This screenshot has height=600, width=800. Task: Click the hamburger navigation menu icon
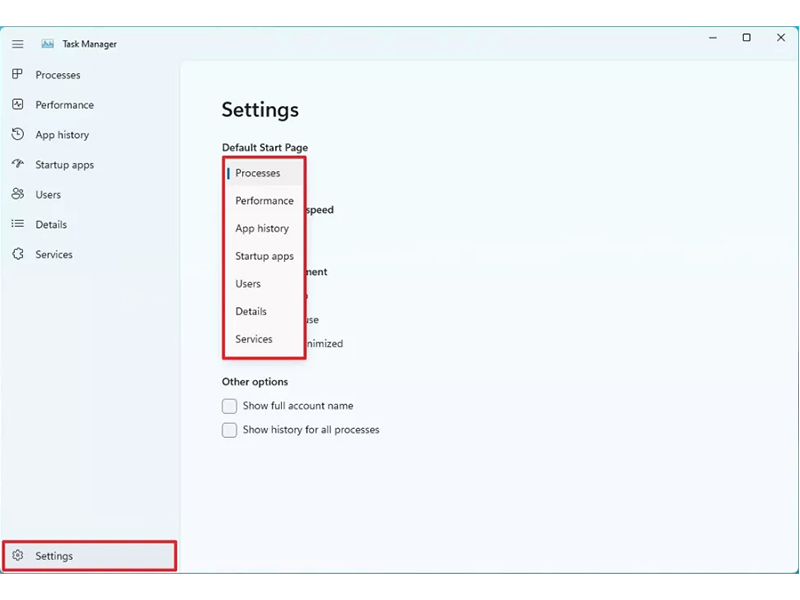[x=17, y=44]
